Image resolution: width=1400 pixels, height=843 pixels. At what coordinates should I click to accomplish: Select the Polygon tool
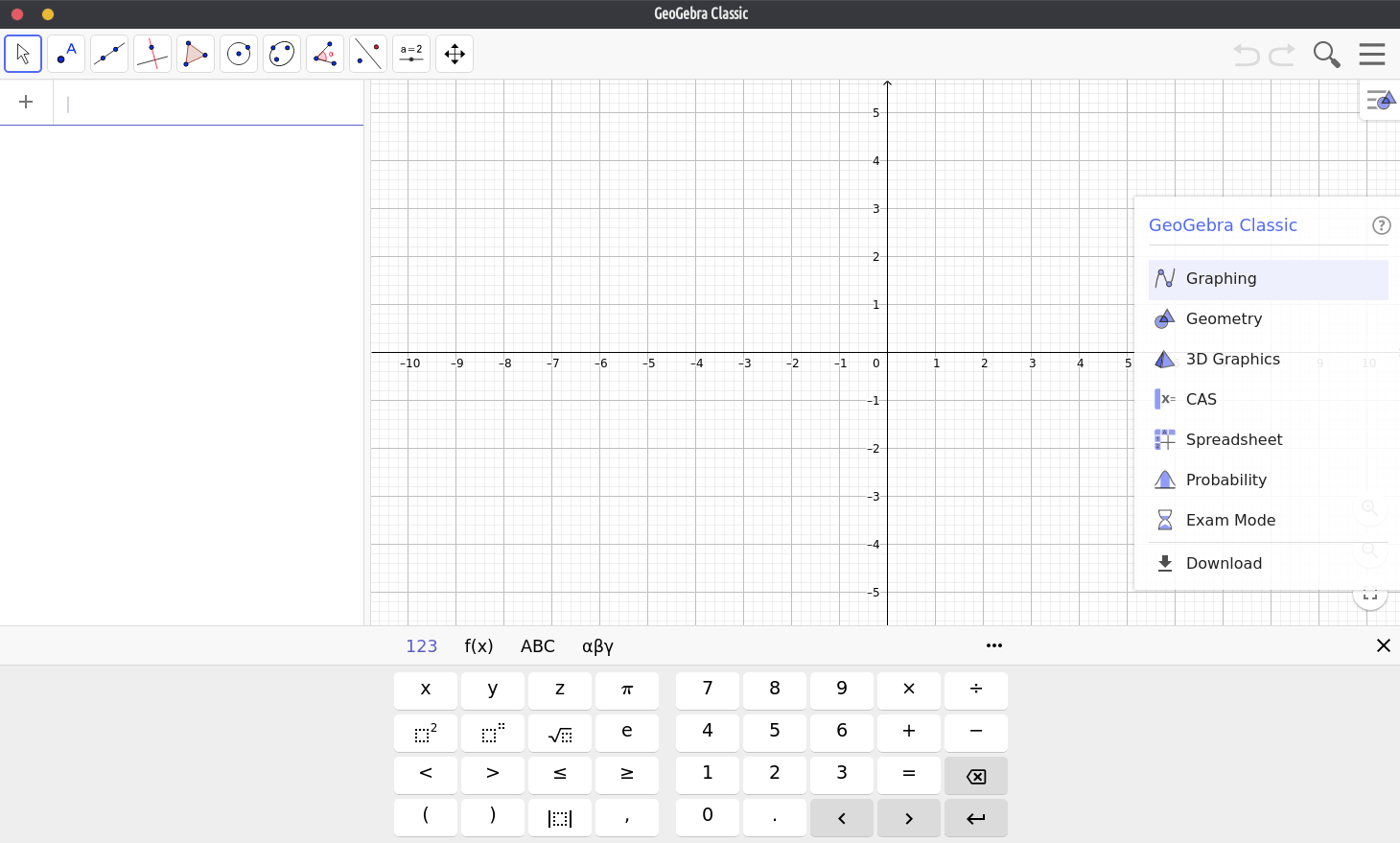click(196, 54)
